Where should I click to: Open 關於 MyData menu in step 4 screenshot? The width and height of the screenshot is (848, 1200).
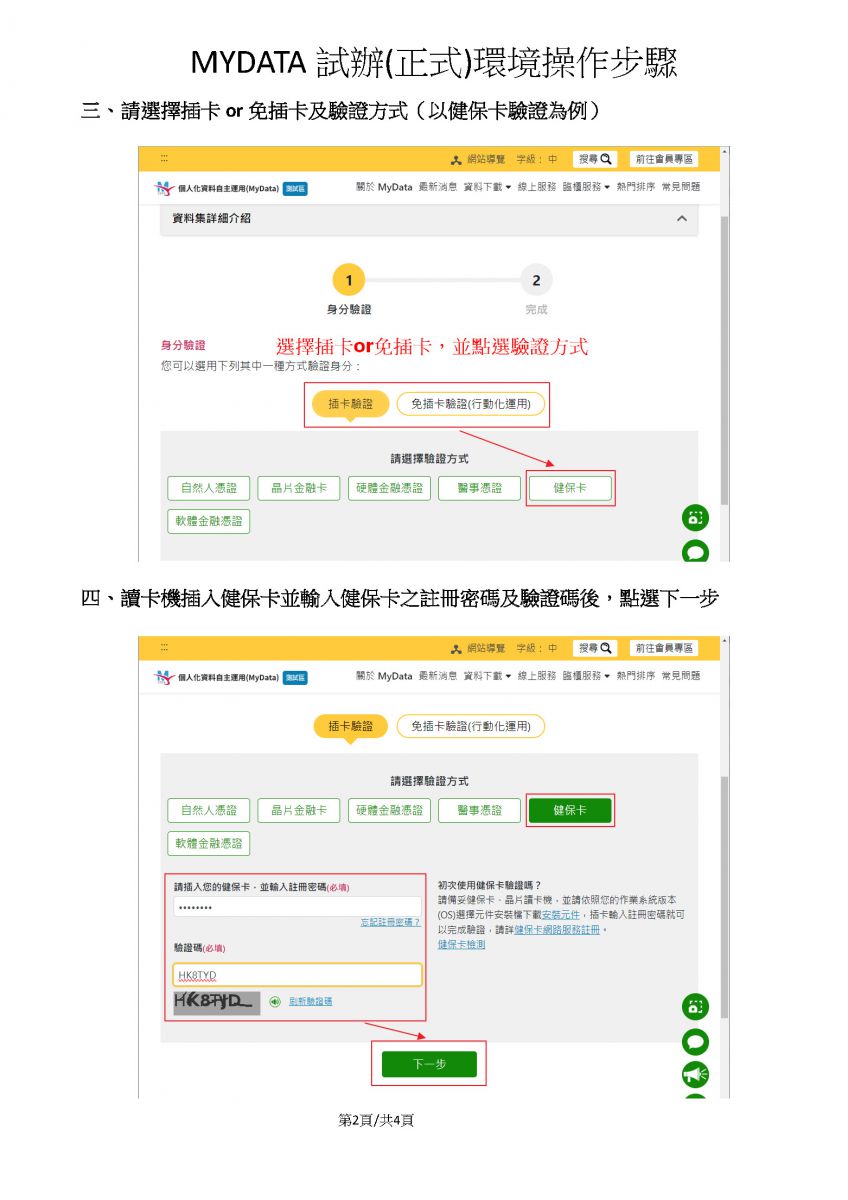384,676
